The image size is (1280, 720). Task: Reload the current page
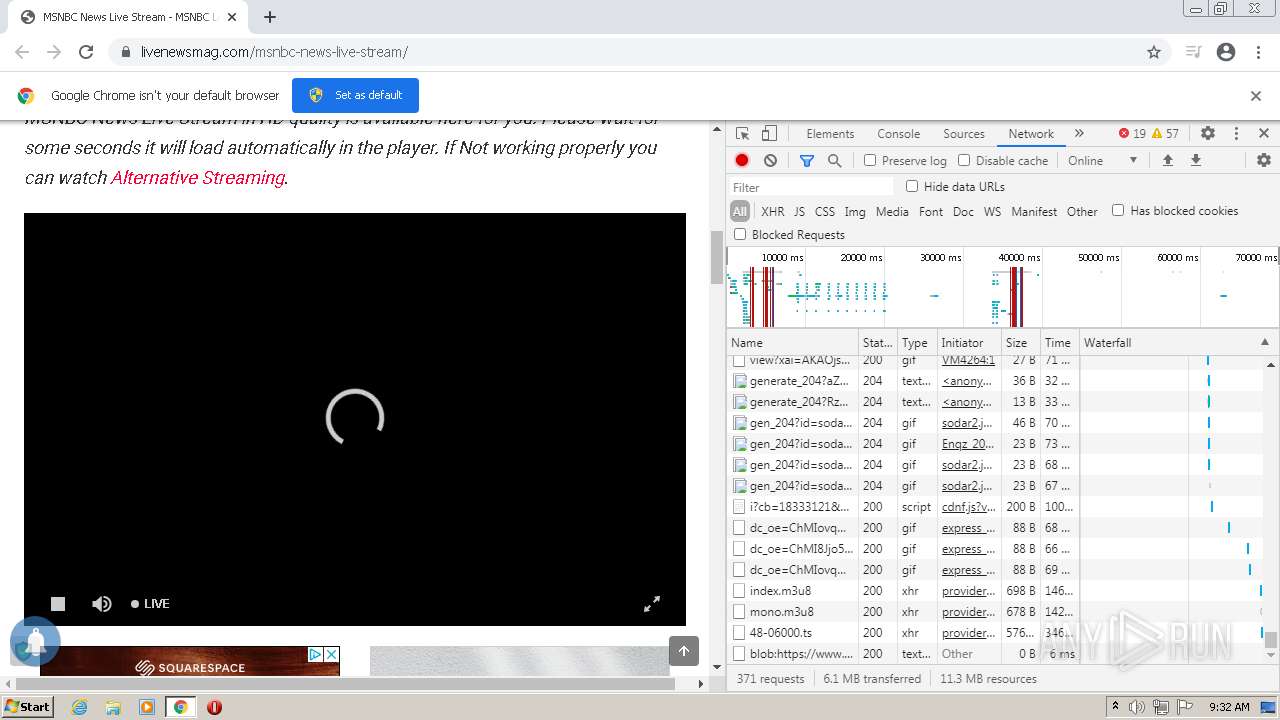click(86, 52)
